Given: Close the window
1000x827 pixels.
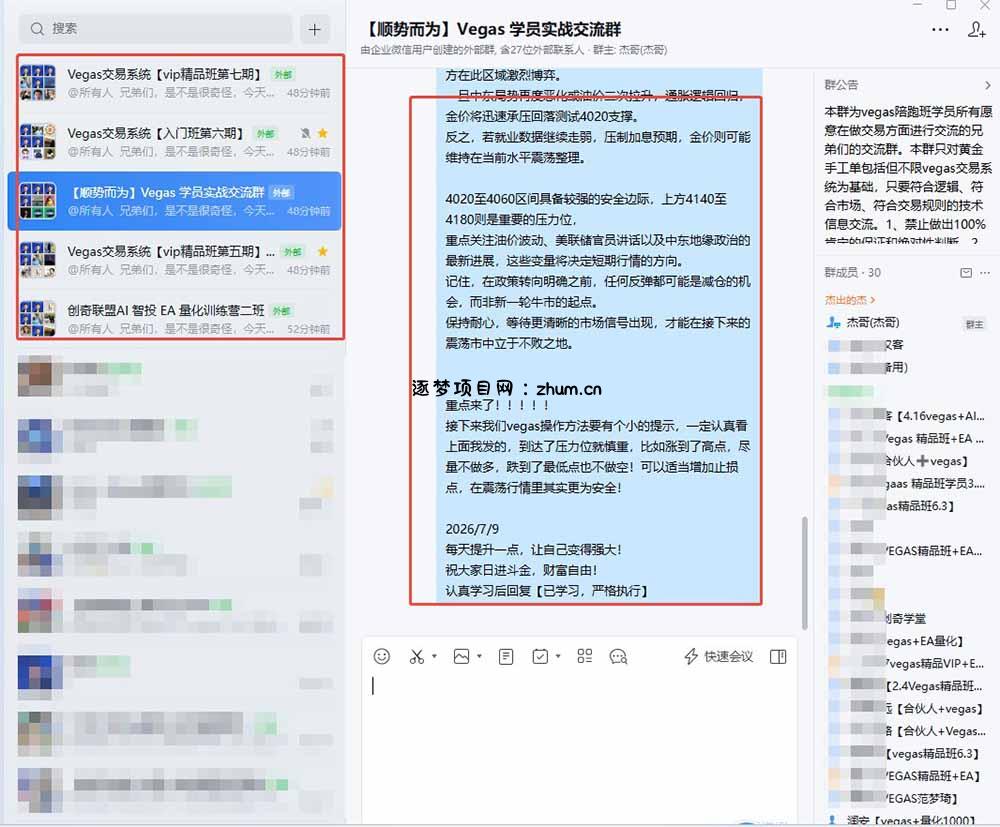Looking at the screenshot, I should pos(984,5).
